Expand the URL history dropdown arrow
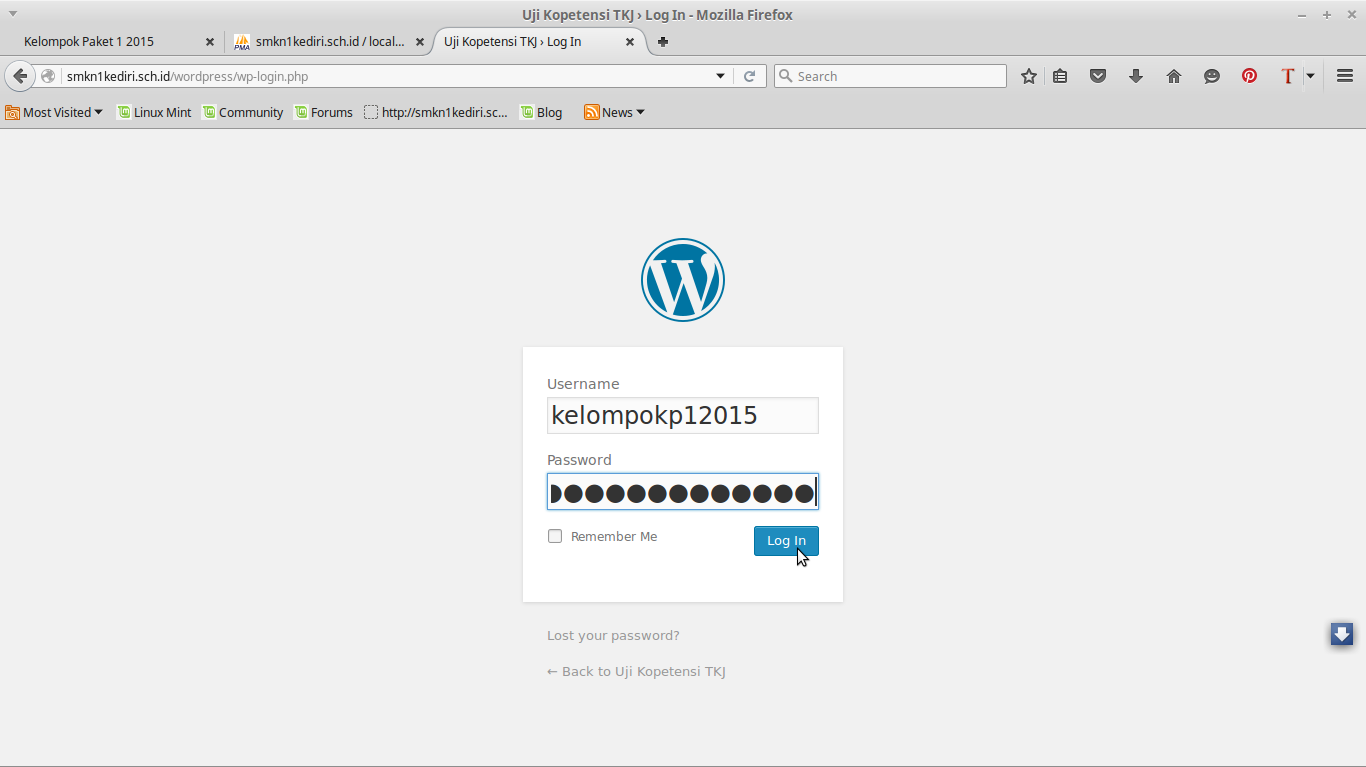Viewport: 1366px width, 767px height. (720, 76)
